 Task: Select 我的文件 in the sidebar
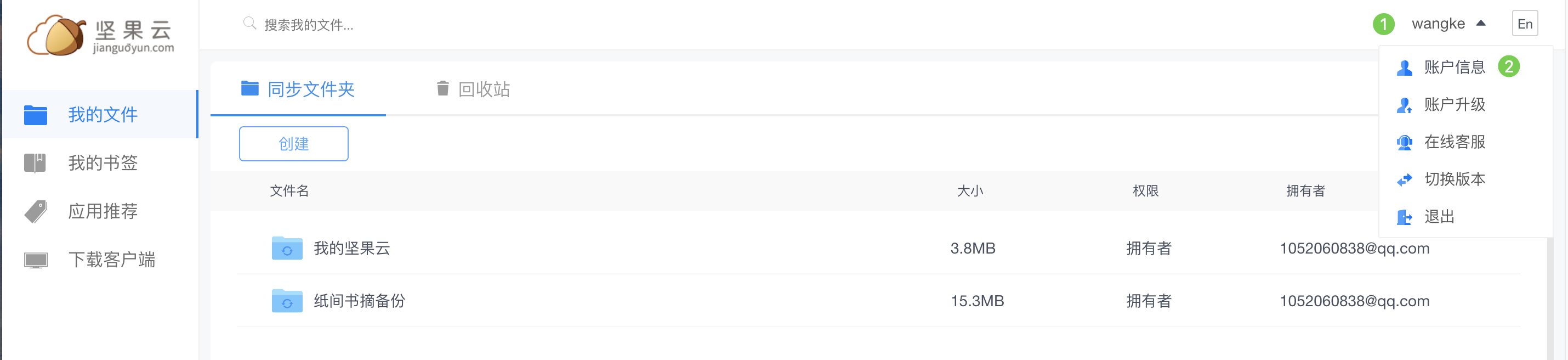tap(103, 115)
